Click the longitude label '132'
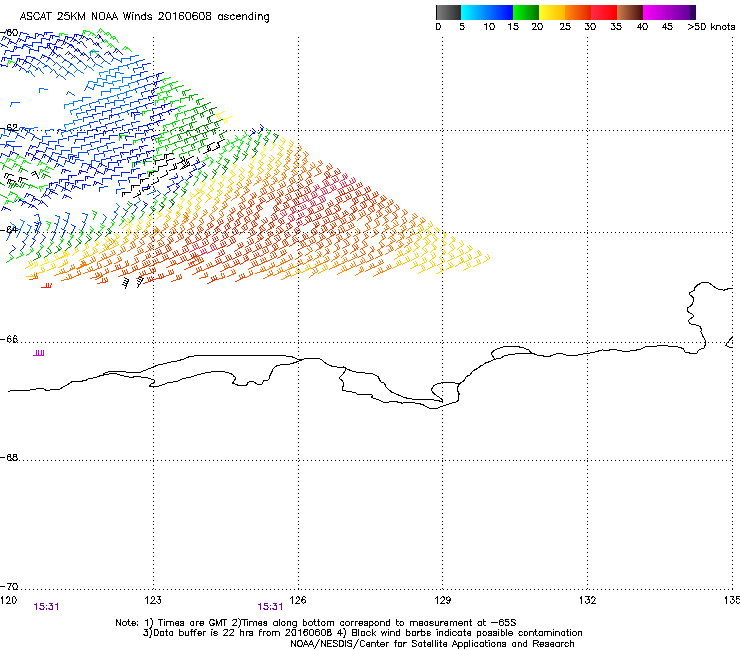The width and height of the screenshot is (740, 650). click(588, 600)
